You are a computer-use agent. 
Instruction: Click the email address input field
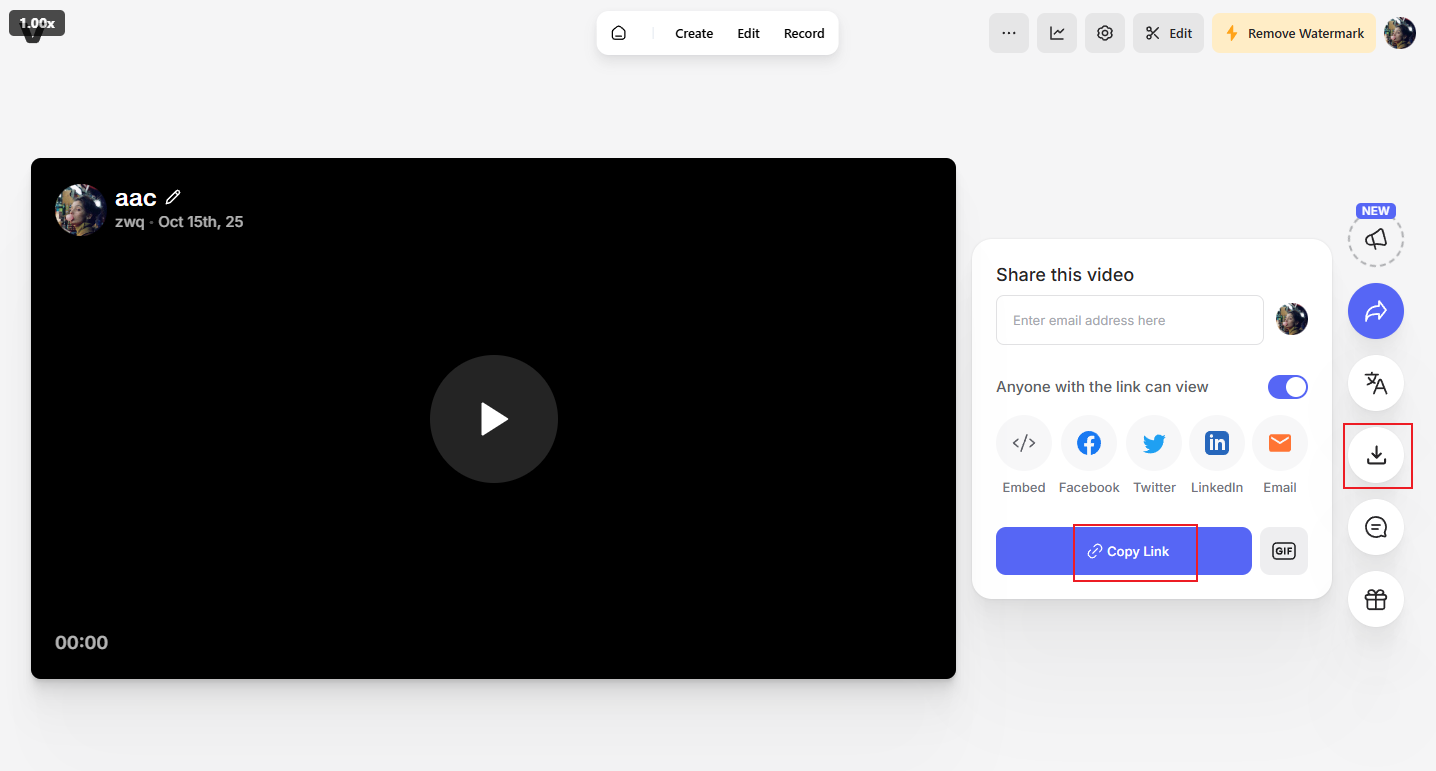pyautogui.click(x=1129, y=319)
